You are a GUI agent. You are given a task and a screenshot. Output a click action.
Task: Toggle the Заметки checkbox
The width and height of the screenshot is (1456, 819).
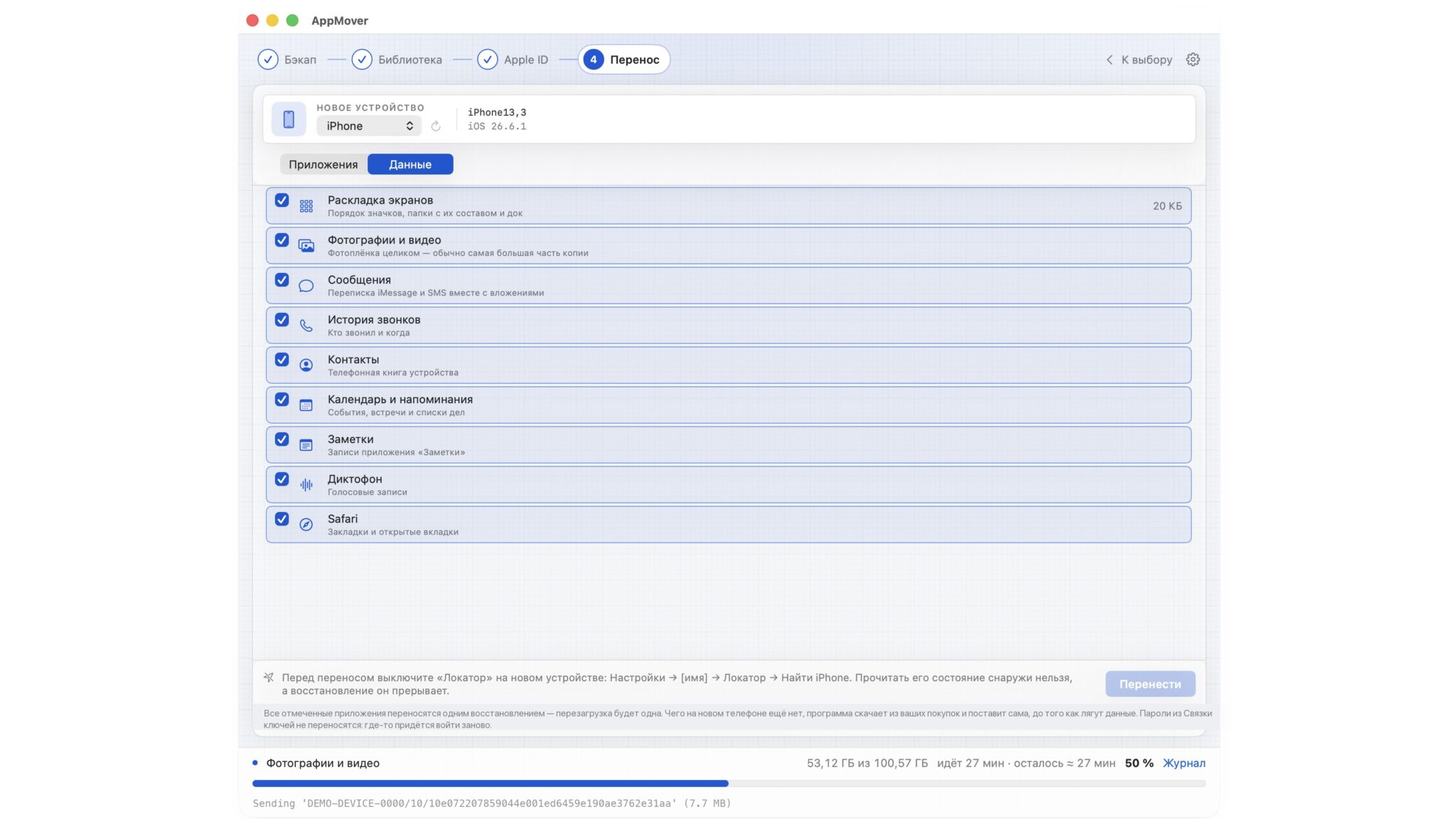[282, 439]
